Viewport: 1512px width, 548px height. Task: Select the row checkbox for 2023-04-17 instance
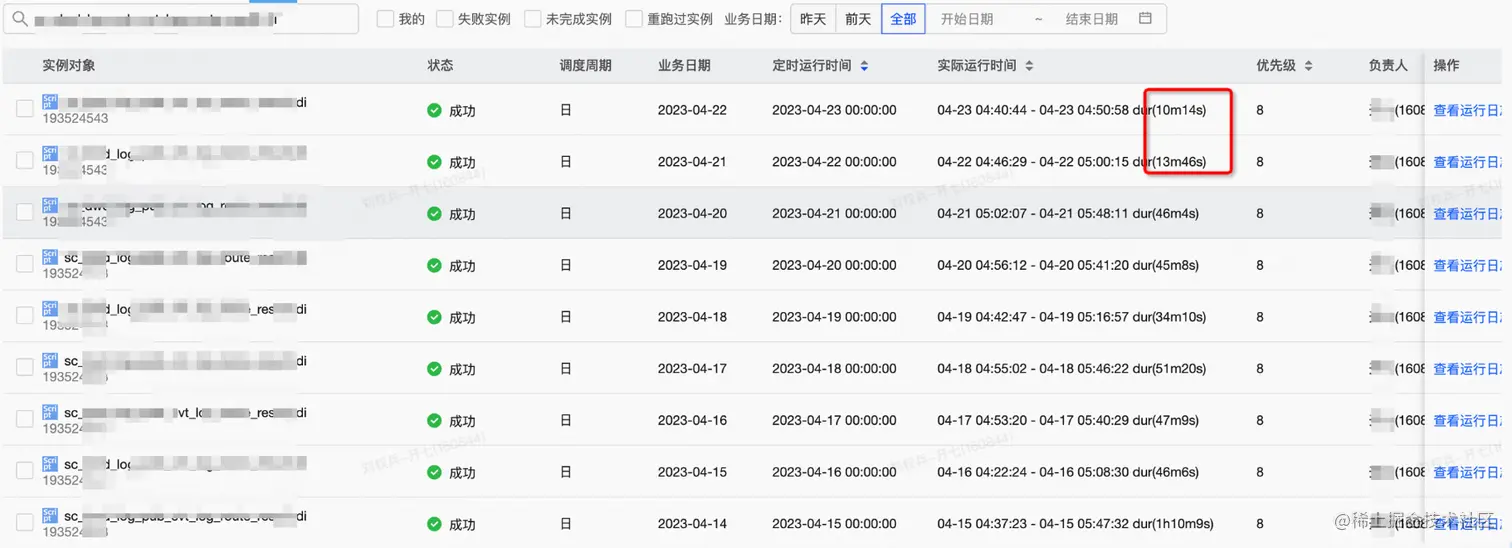click(x=24, y=368)
